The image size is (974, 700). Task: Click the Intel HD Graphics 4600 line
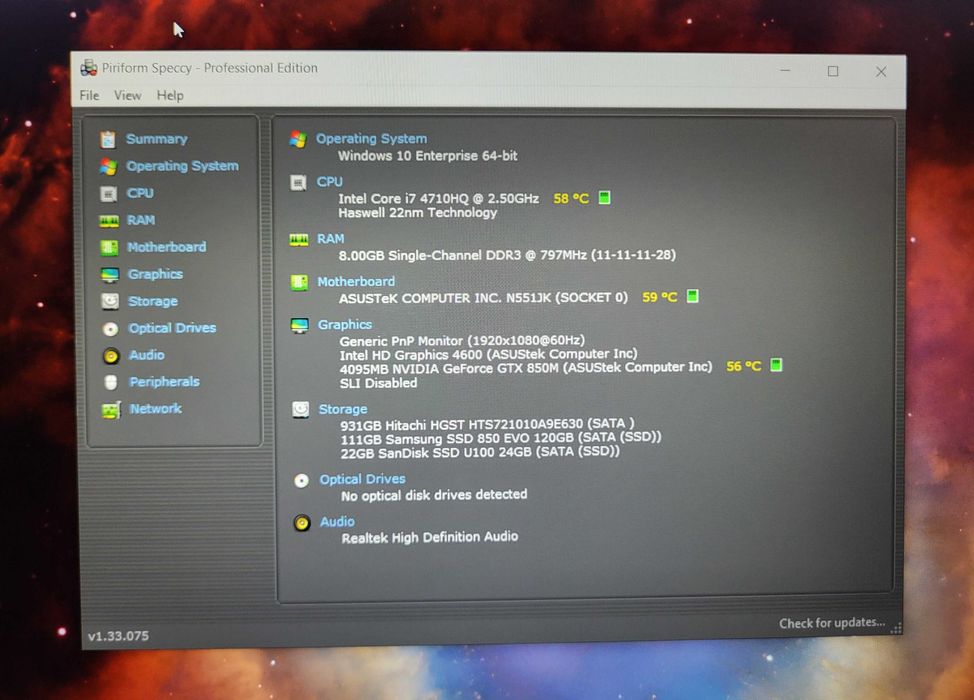click(x=488, y=354)
